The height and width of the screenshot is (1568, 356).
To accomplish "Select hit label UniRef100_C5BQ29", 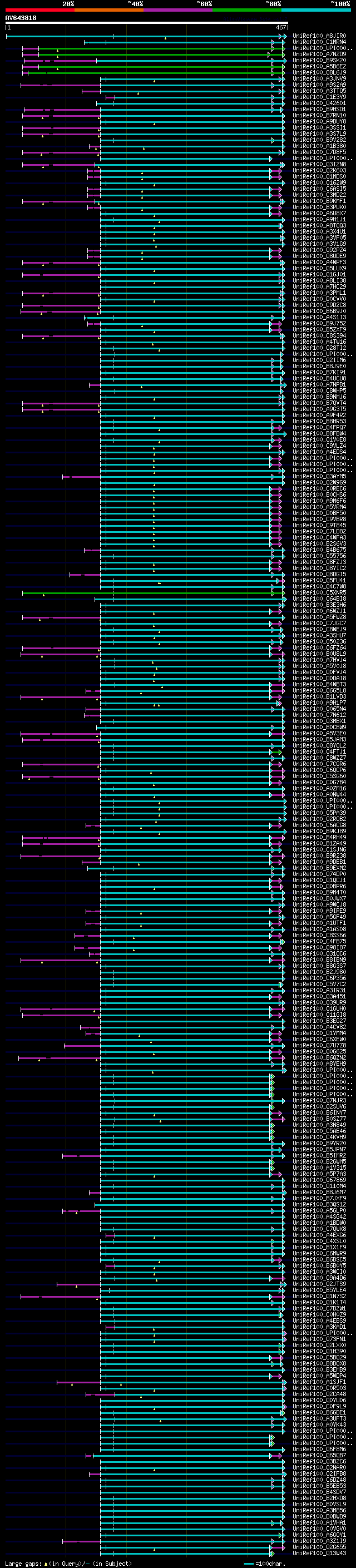I will pos(319,1357).
